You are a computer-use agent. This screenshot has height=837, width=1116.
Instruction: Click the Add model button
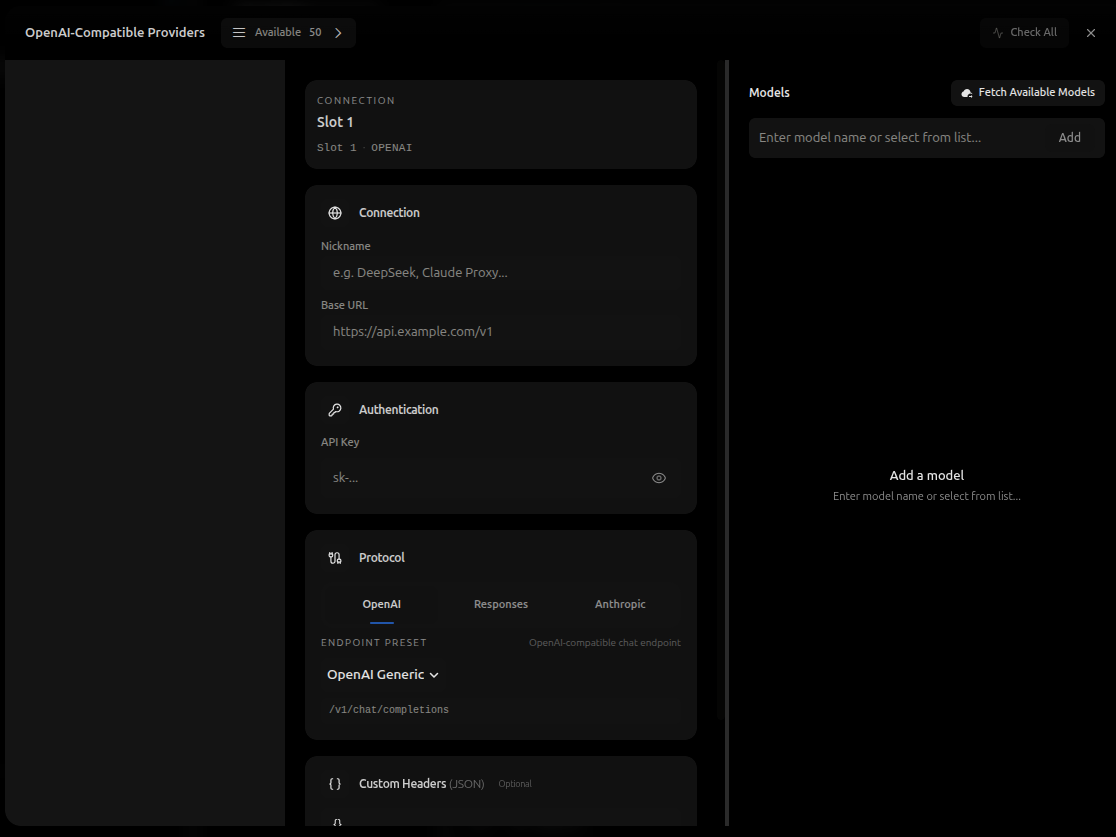tap(1069, 138)
